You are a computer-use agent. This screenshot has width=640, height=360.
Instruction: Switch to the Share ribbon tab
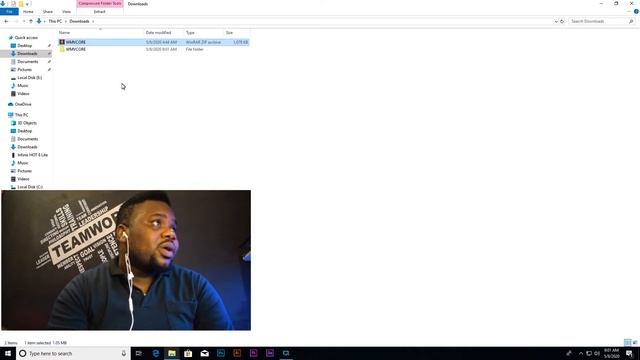pos(48,12)
